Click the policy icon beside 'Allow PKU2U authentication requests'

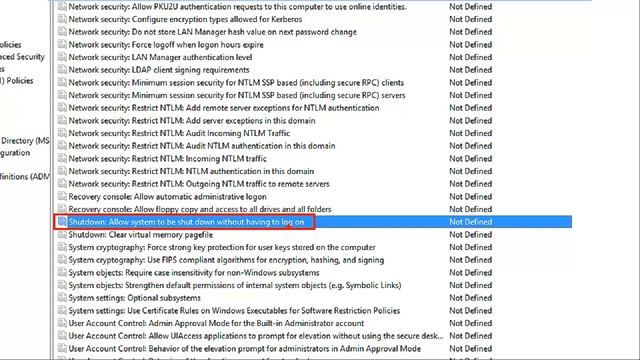(62, 7)
